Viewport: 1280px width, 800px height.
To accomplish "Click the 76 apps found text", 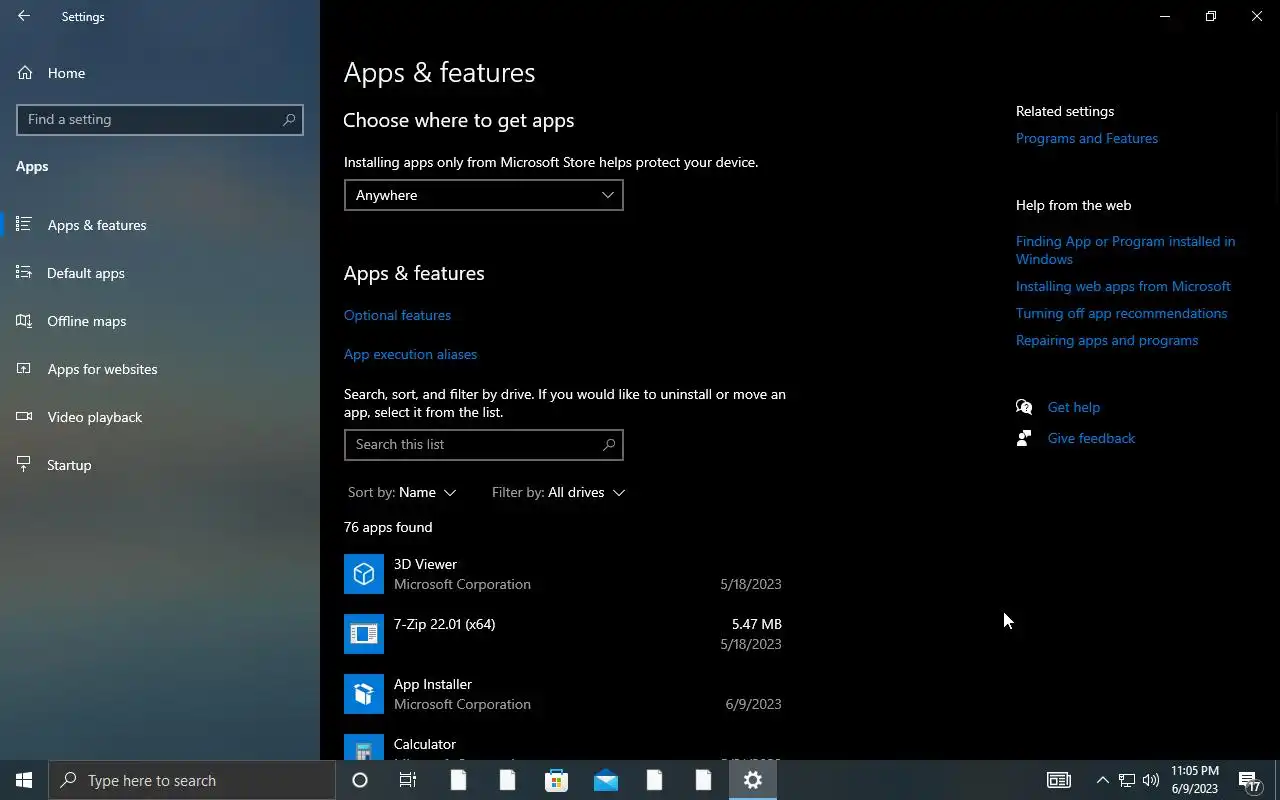I will pyautogui.click(x=388, y=527).
